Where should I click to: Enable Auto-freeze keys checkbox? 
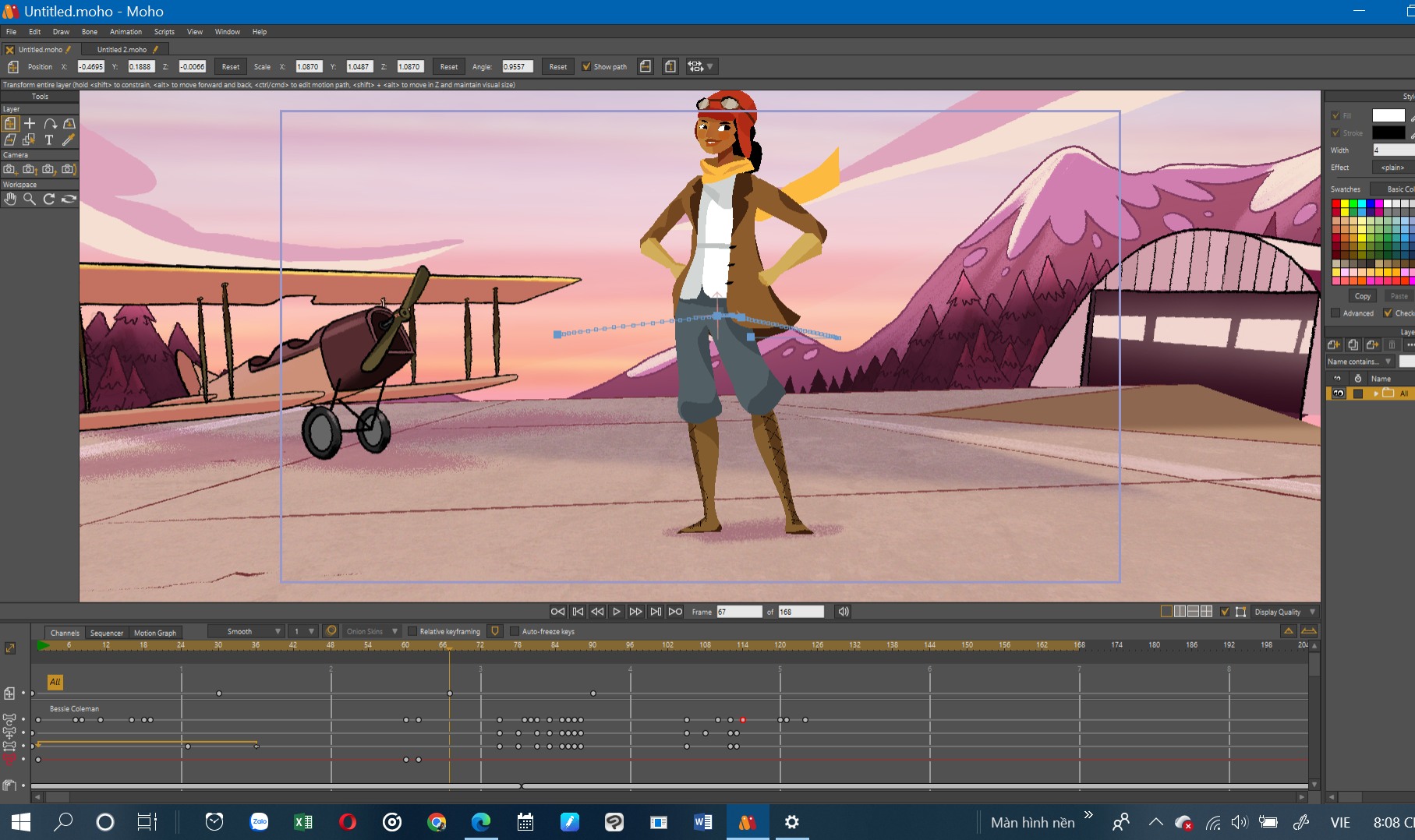pyautogui.click(x=515, y=631)
